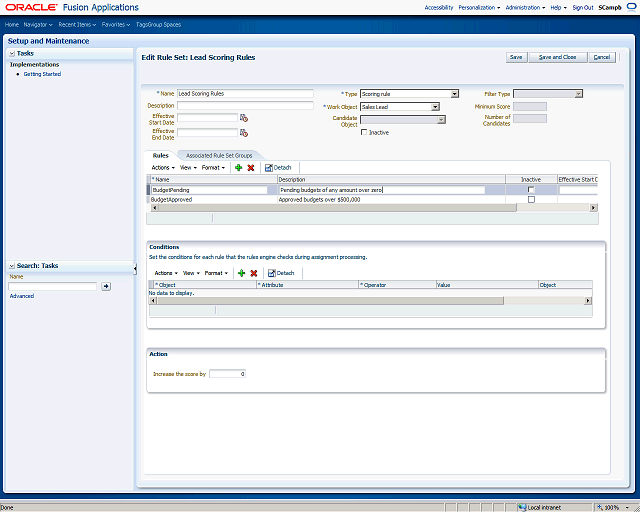640x512 pixels.
Task: Collapse the left task pane splitter arrow
Action: [x=135, y=268]
